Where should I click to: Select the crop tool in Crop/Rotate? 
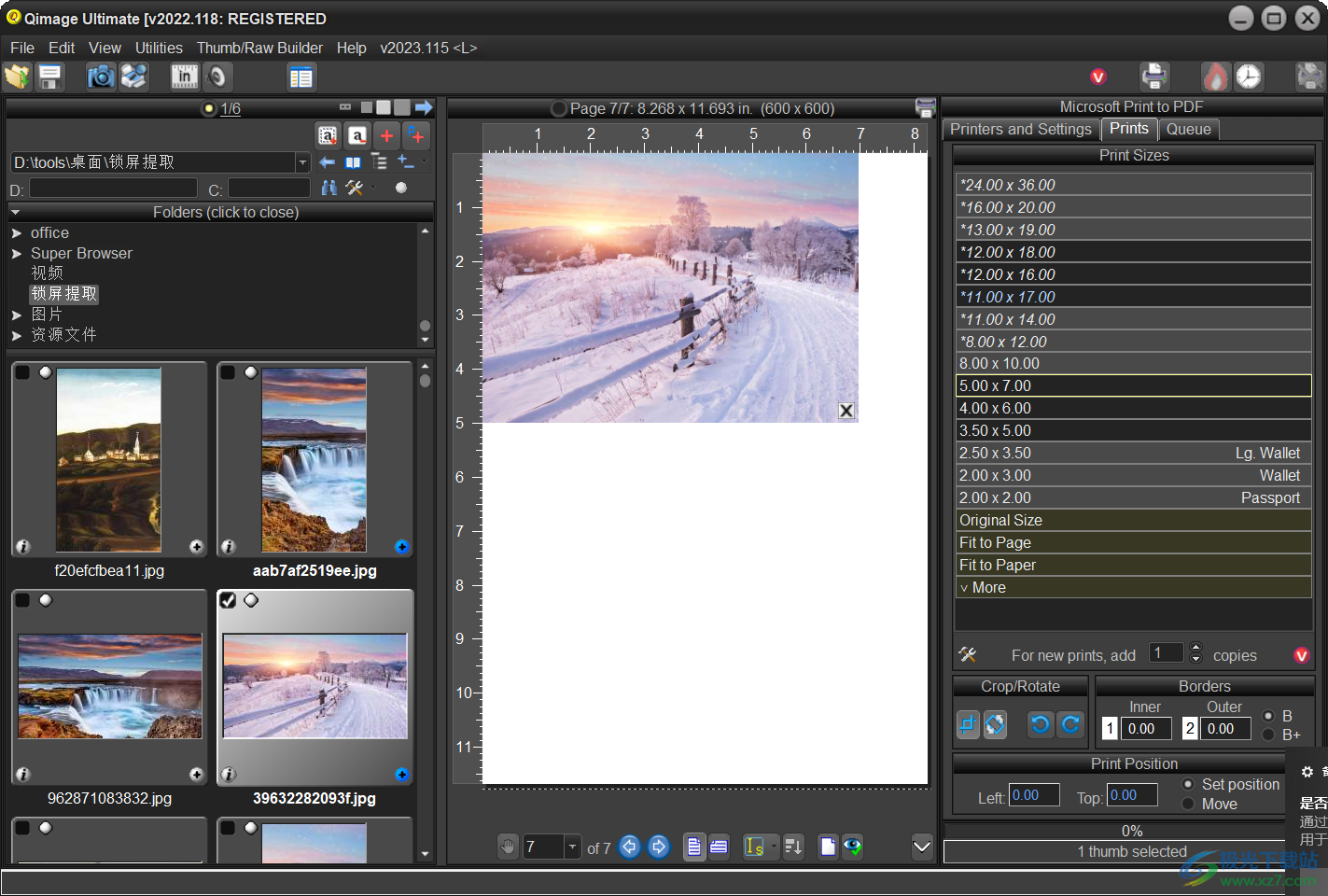pyautogui.click(x=968, y=724)
